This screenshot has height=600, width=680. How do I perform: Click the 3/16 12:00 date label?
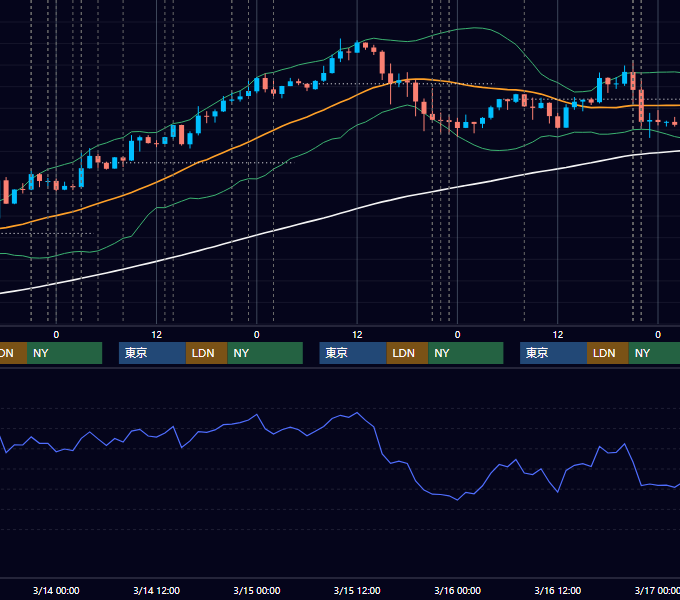click(557, 590)
